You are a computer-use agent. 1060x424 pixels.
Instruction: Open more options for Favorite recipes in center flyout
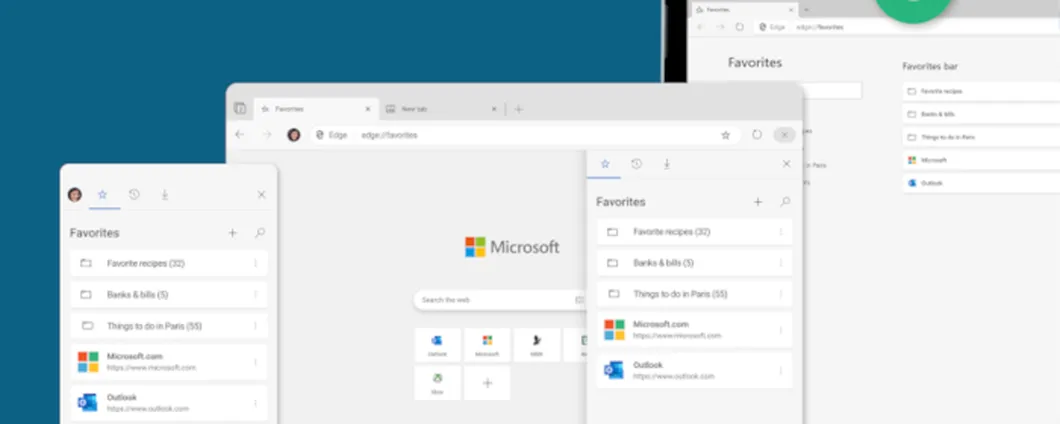point(781,231)
